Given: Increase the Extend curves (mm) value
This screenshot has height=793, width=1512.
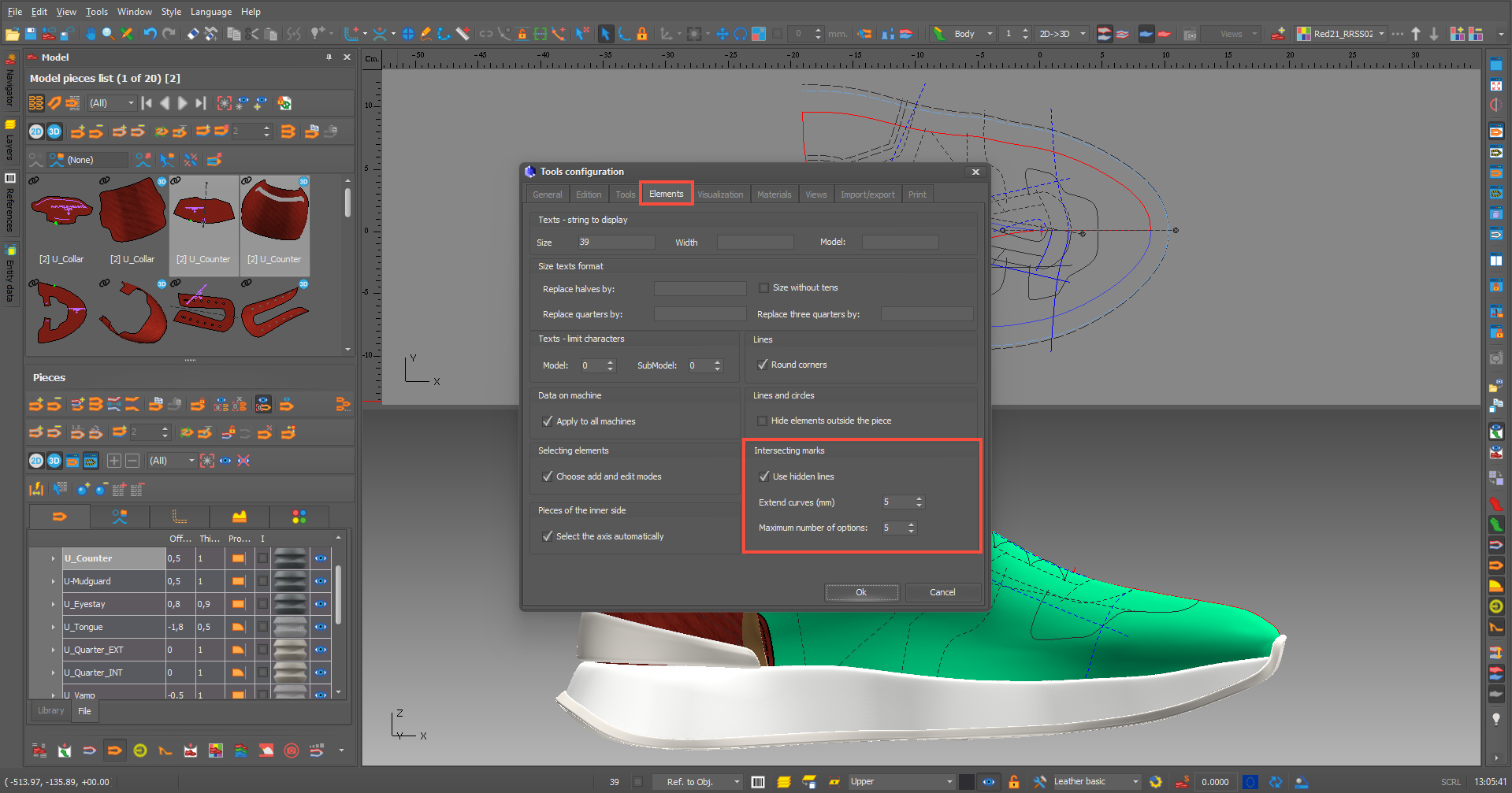Looking at the screenshot, I should click(x=919, y=498).
